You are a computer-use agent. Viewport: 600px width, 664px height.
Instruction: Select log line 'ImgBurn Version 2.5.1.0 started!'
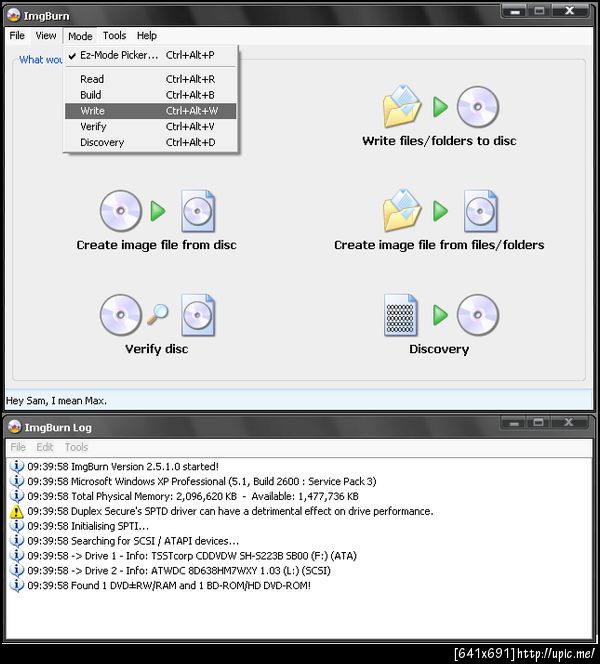click(x=123, y=467)
